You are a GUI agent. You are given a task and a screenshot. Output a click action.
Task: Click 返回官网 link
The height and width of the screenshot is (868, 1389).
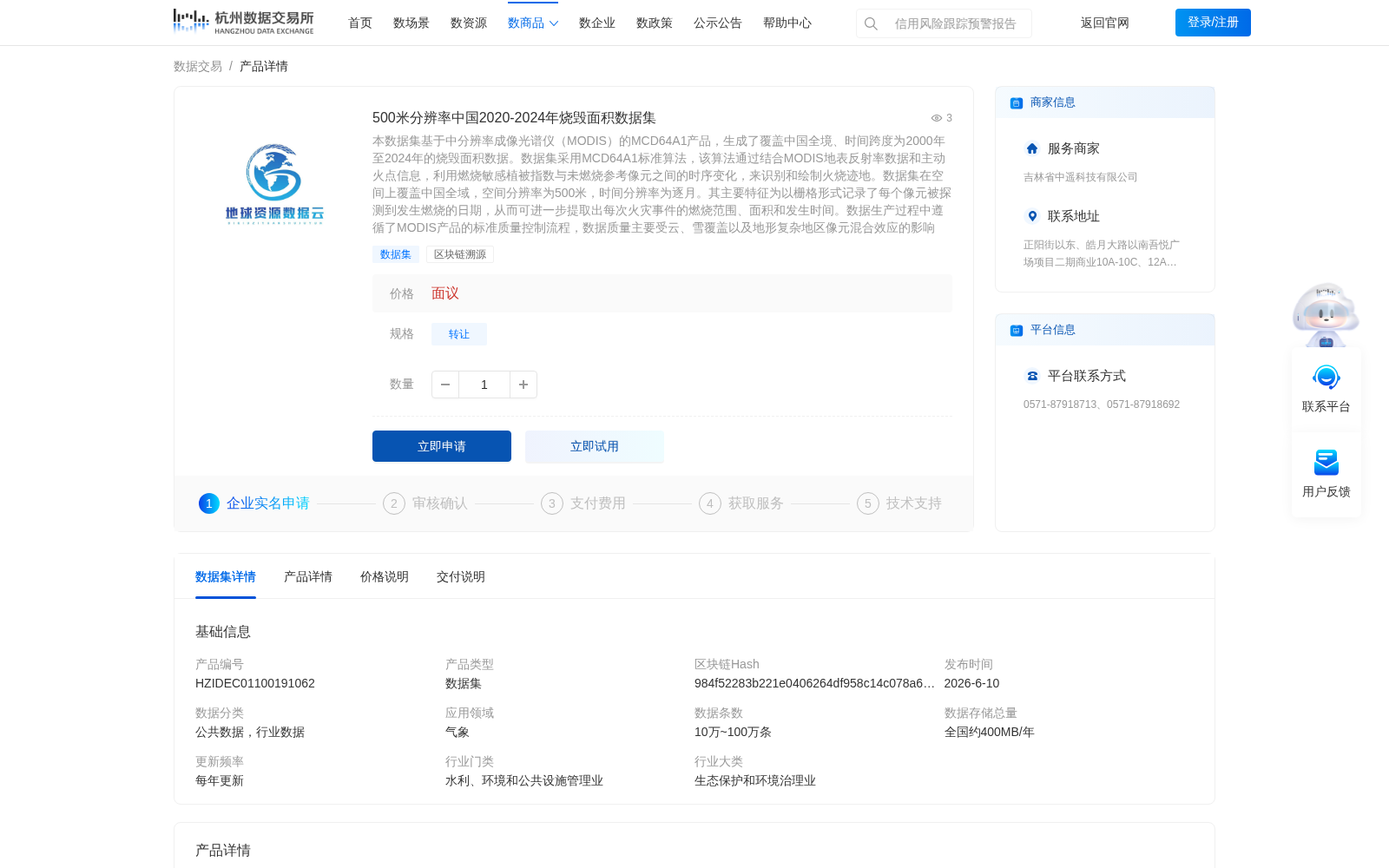point(1105,23)
